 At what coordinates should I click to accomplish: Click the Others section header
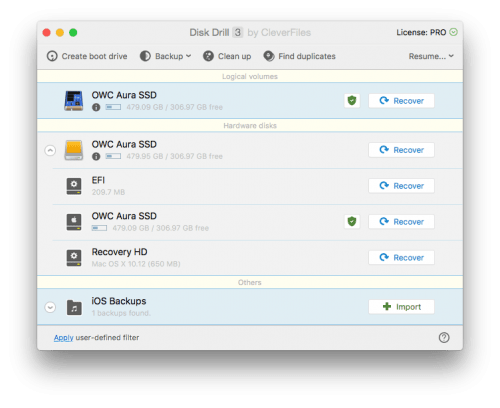point(250,282)
